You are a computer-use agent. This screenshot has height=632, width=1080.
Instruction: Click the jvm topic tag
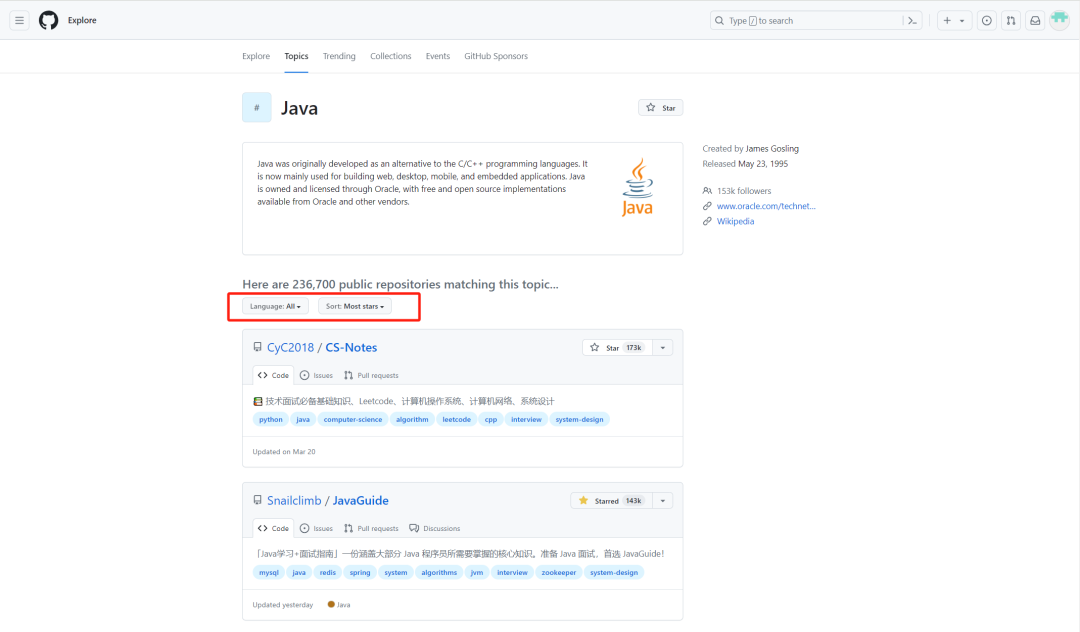coord(477,572)
